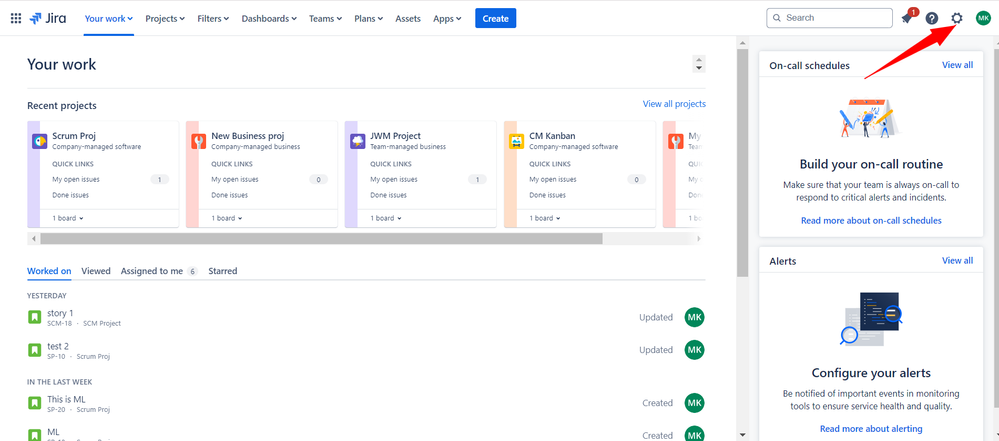This screenshot has width=999, height=441.
Task: Click the search magnifier icon
Action: click(x=777, y=18)
